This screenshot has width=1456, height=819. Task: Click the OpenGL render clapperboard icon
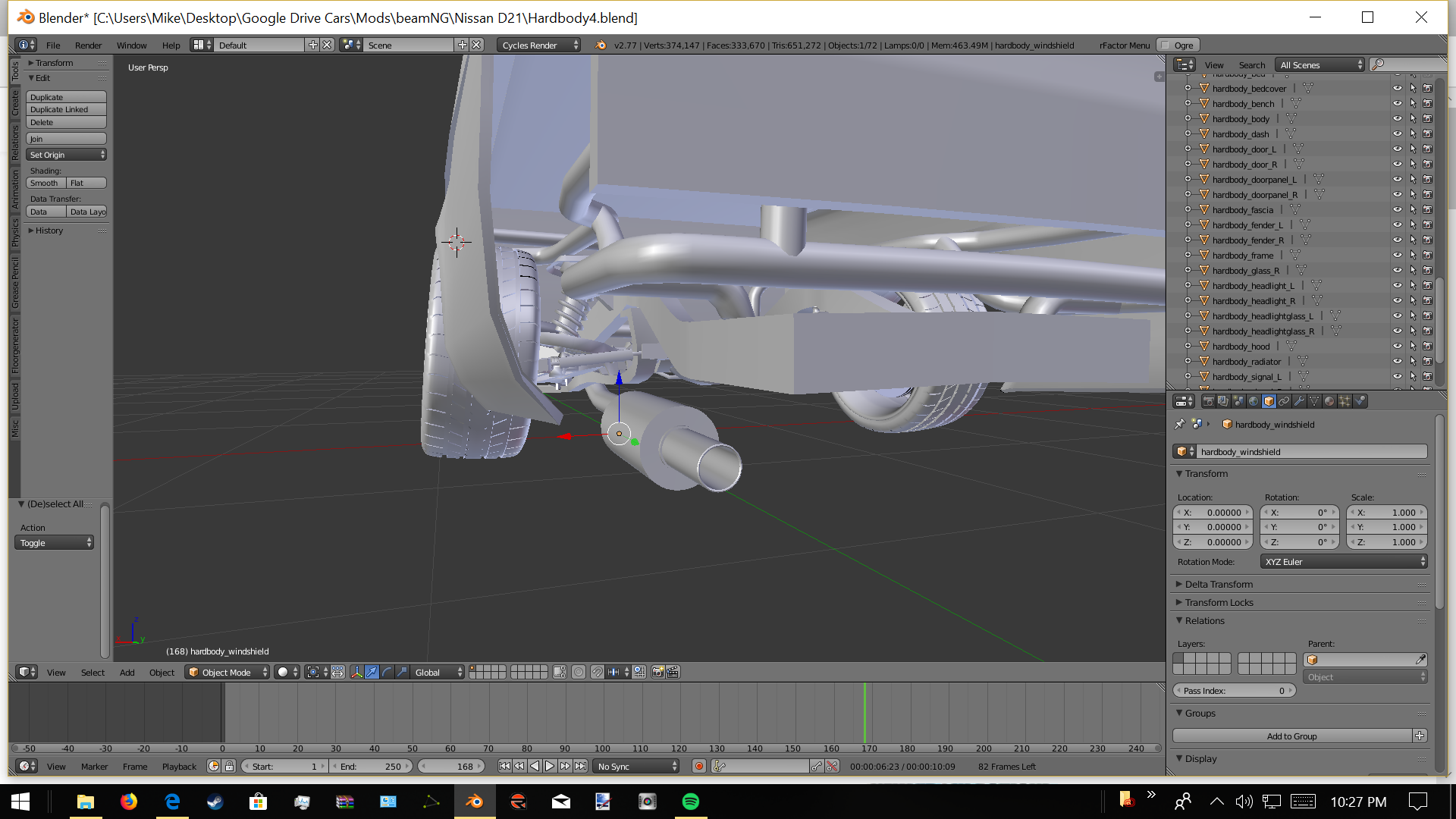[x=673, y=673]
